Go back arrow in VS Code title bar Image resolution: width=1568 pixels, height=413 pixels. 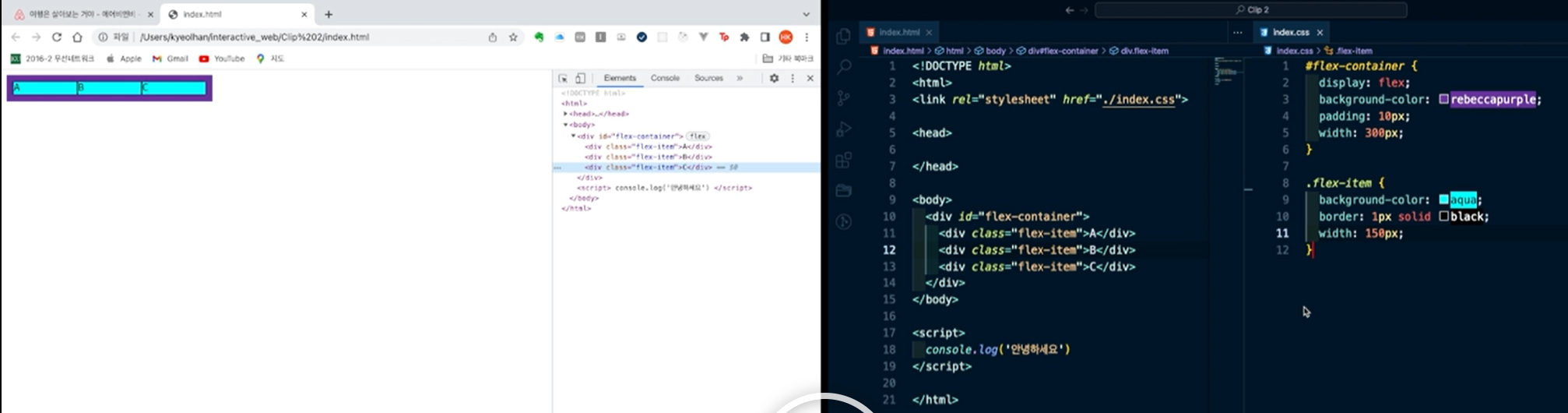tap(1070, 10)
